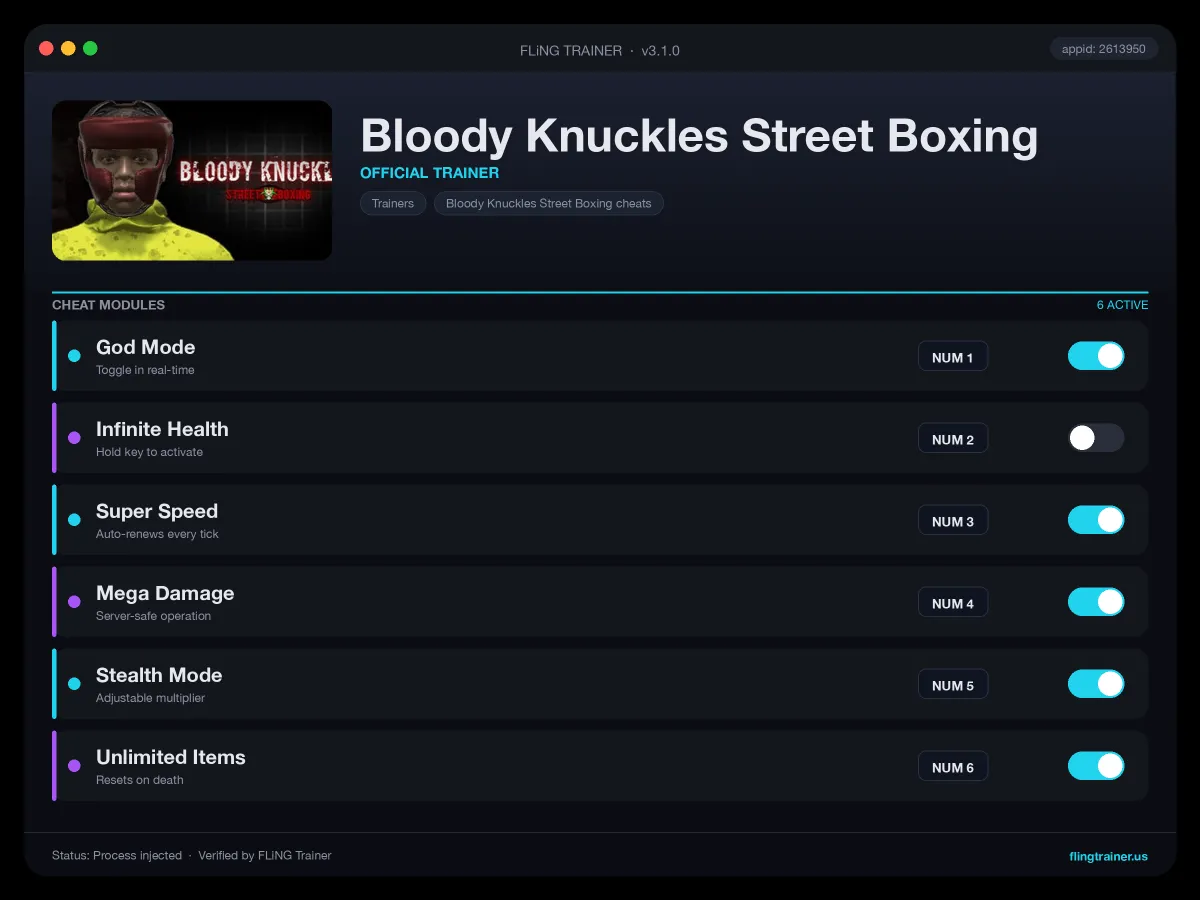The height and width of the screenshot is (900, 1200).
Task: Toggle the Unlimited Items switch
Action: [1096, 766]
